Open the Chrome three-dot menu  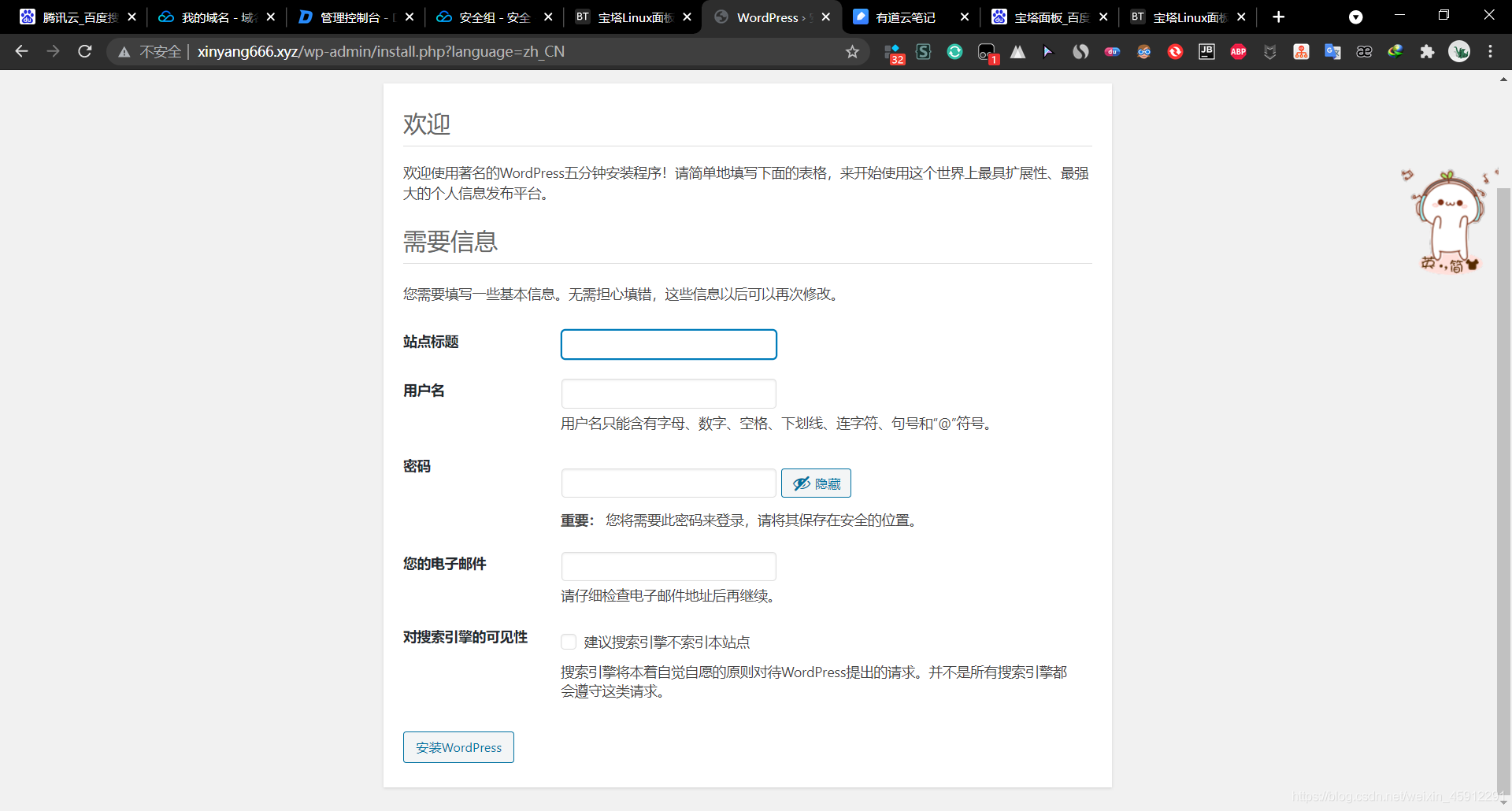click(x=1490, y=51)
